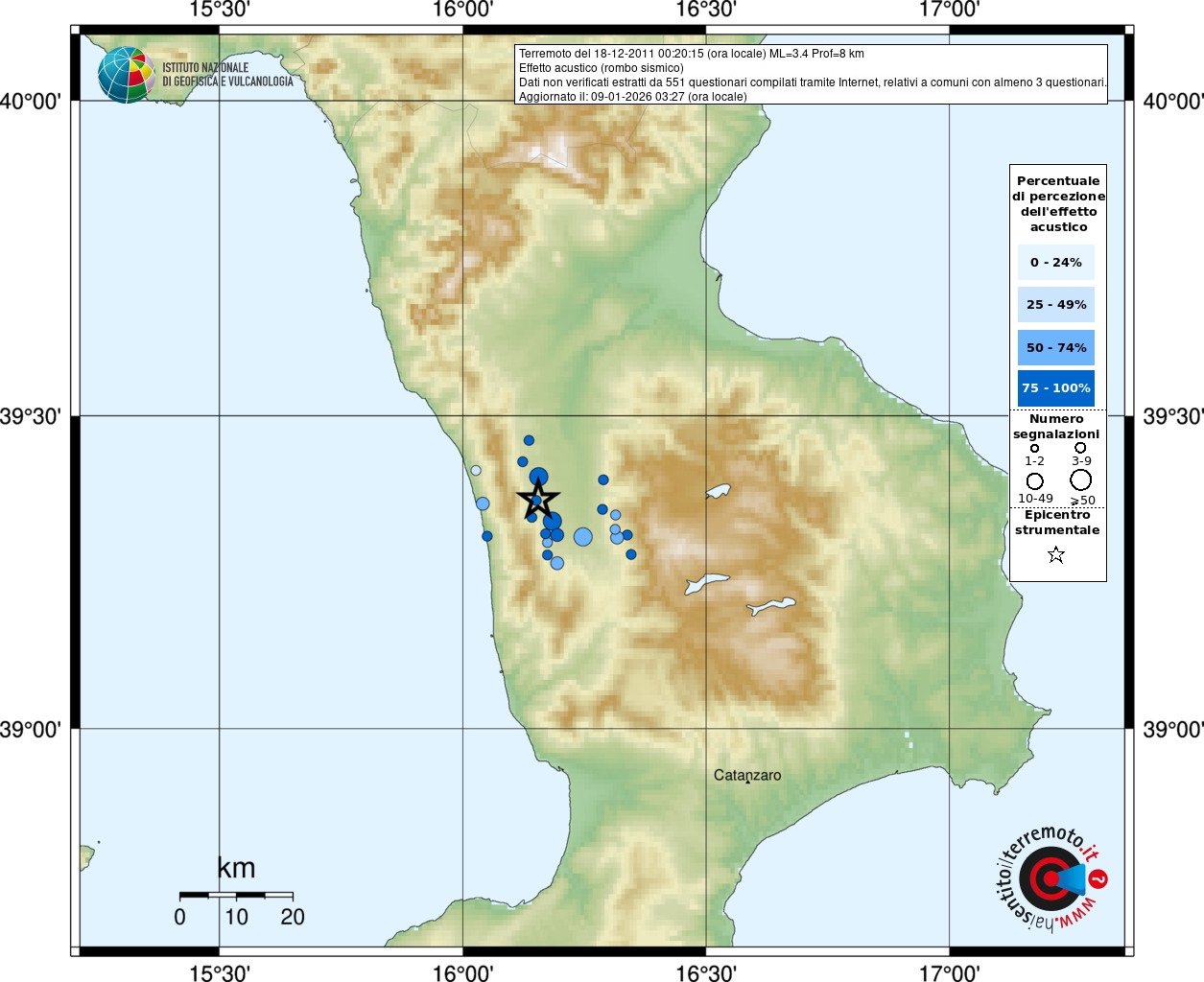
Task: Click the ≥50 reports legend circle
Action: [1081, 479]
